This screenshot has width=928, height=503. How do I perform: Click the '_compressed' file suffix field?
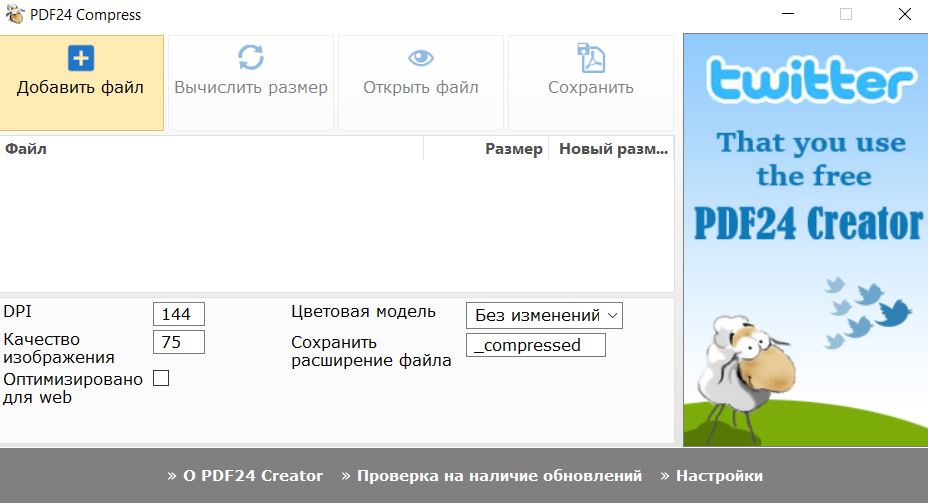point(536,345)
